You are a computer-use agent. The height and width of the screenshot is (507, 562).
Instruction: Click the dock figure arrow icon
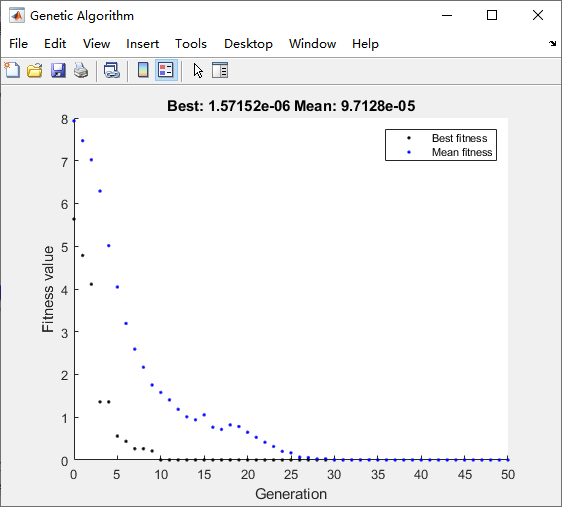pos(552,44)
